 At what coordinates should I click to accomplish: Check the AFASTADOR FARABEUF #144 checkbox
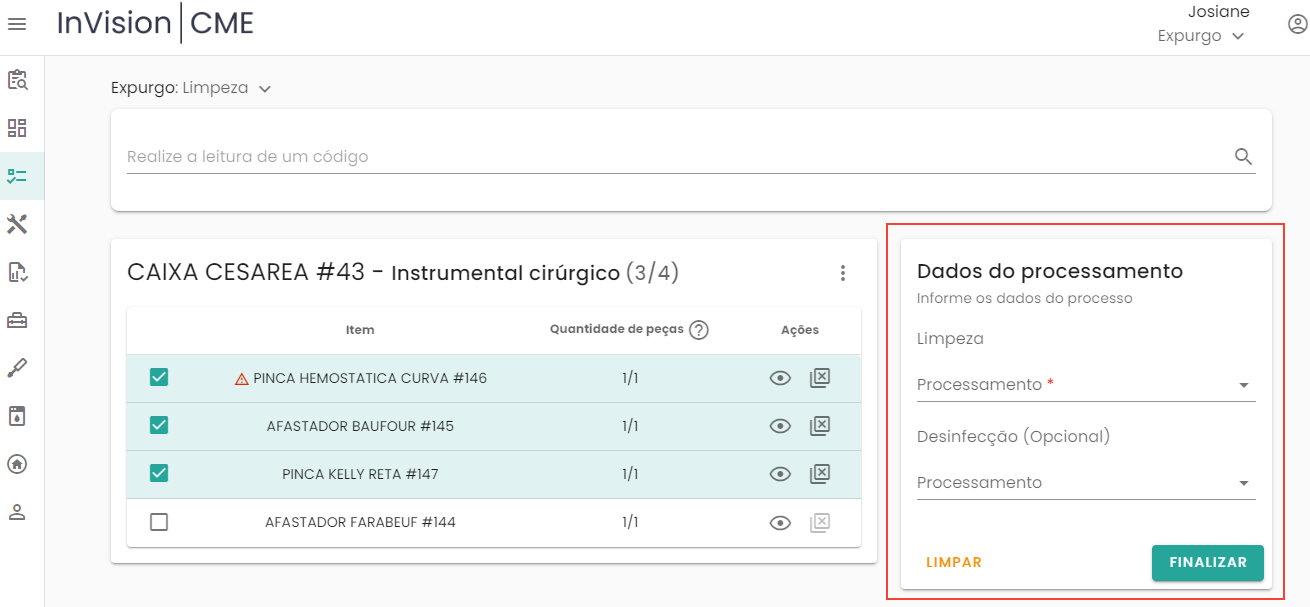pyautogui.click(x=159, y=522)
